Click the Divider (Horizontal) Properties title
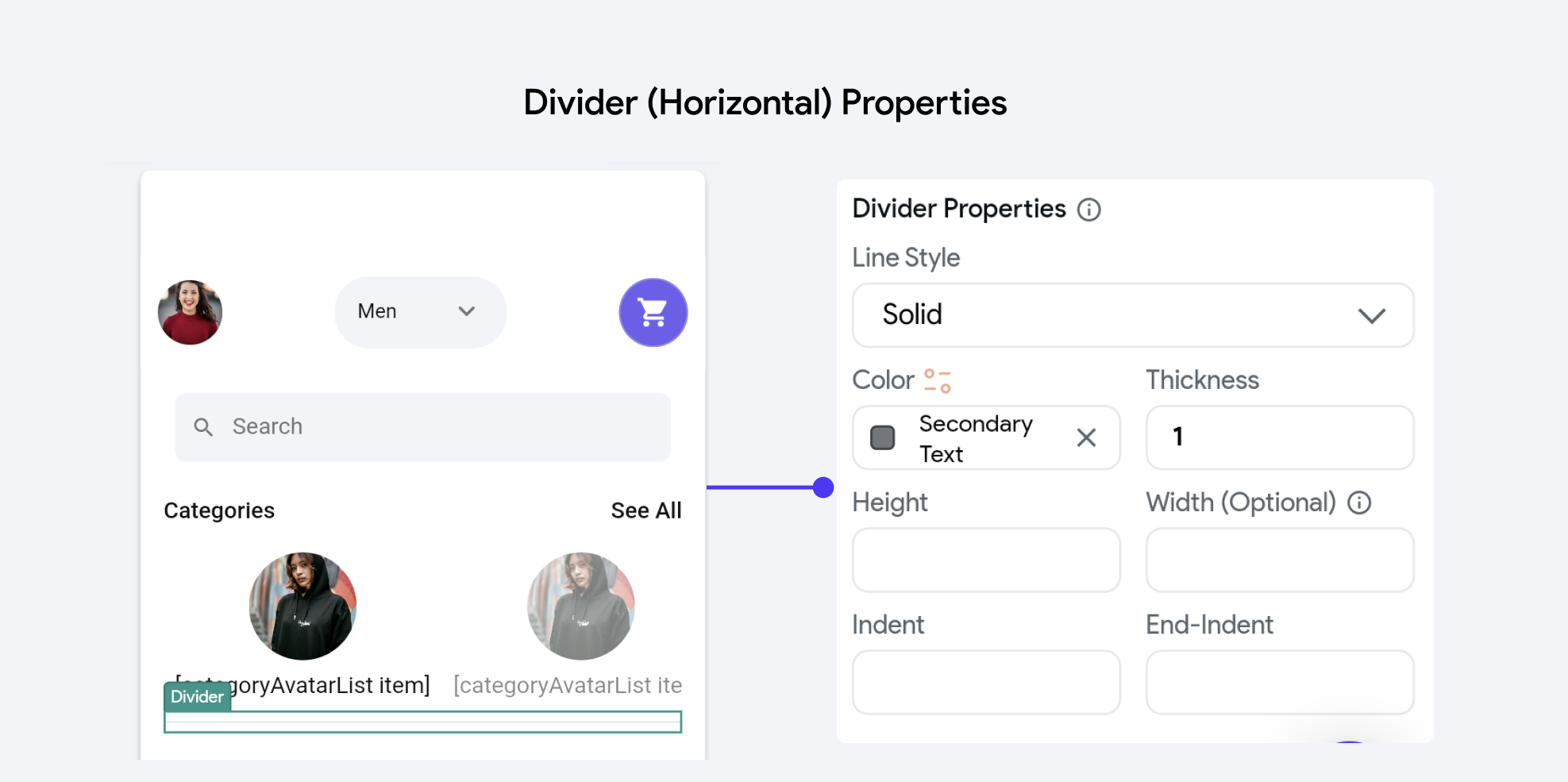The height and width of the screenshot is (782, 1568). coord(765,103)
